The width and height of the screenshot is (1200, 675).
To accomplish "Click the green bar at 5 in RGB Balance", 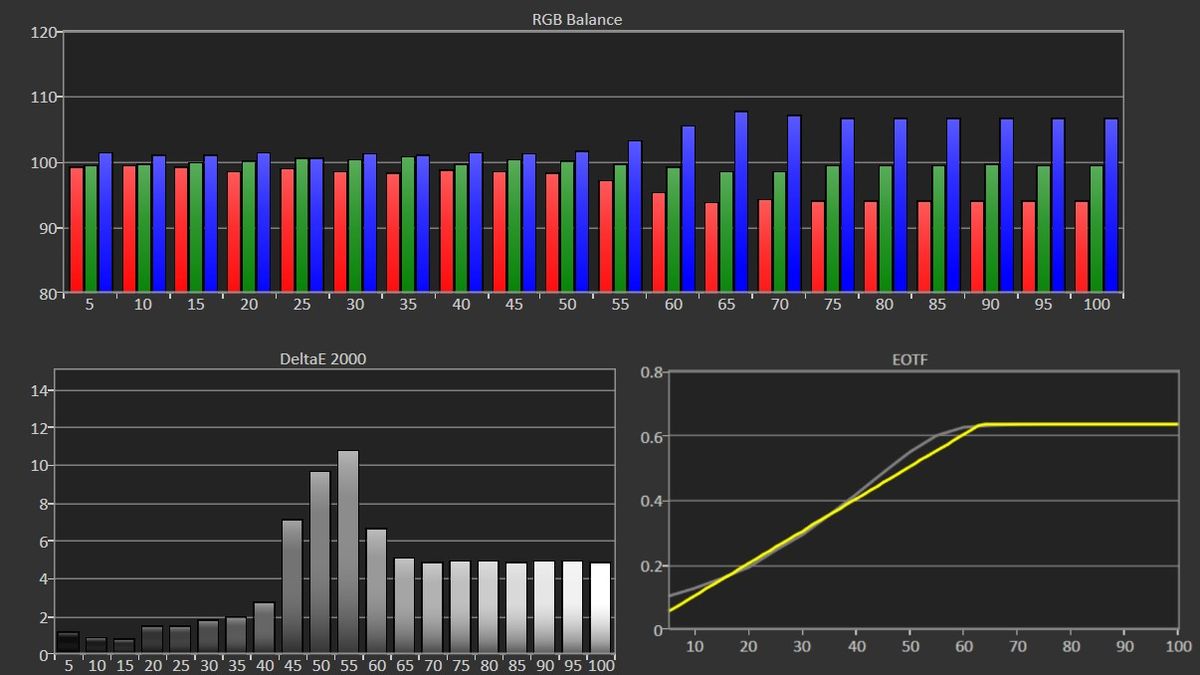I will [x=91, y=229].
